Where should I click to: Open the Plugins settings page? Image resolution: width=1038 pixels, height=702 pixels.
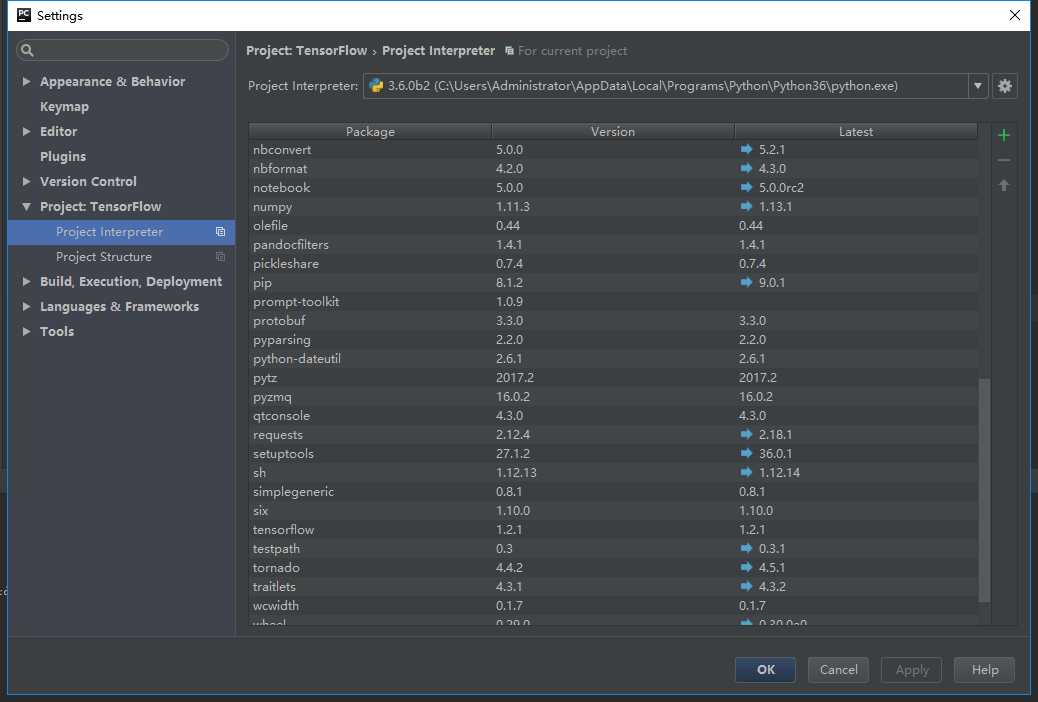63,156
